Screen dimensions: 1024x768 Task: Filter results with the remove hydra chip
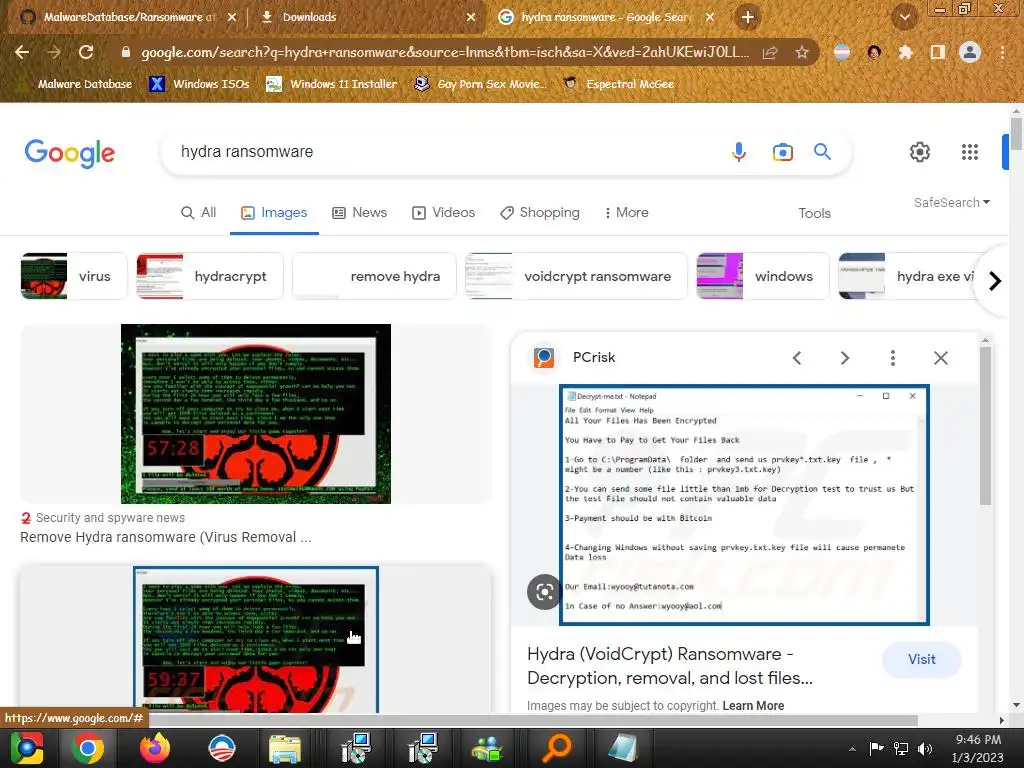(x=374, y=276)
